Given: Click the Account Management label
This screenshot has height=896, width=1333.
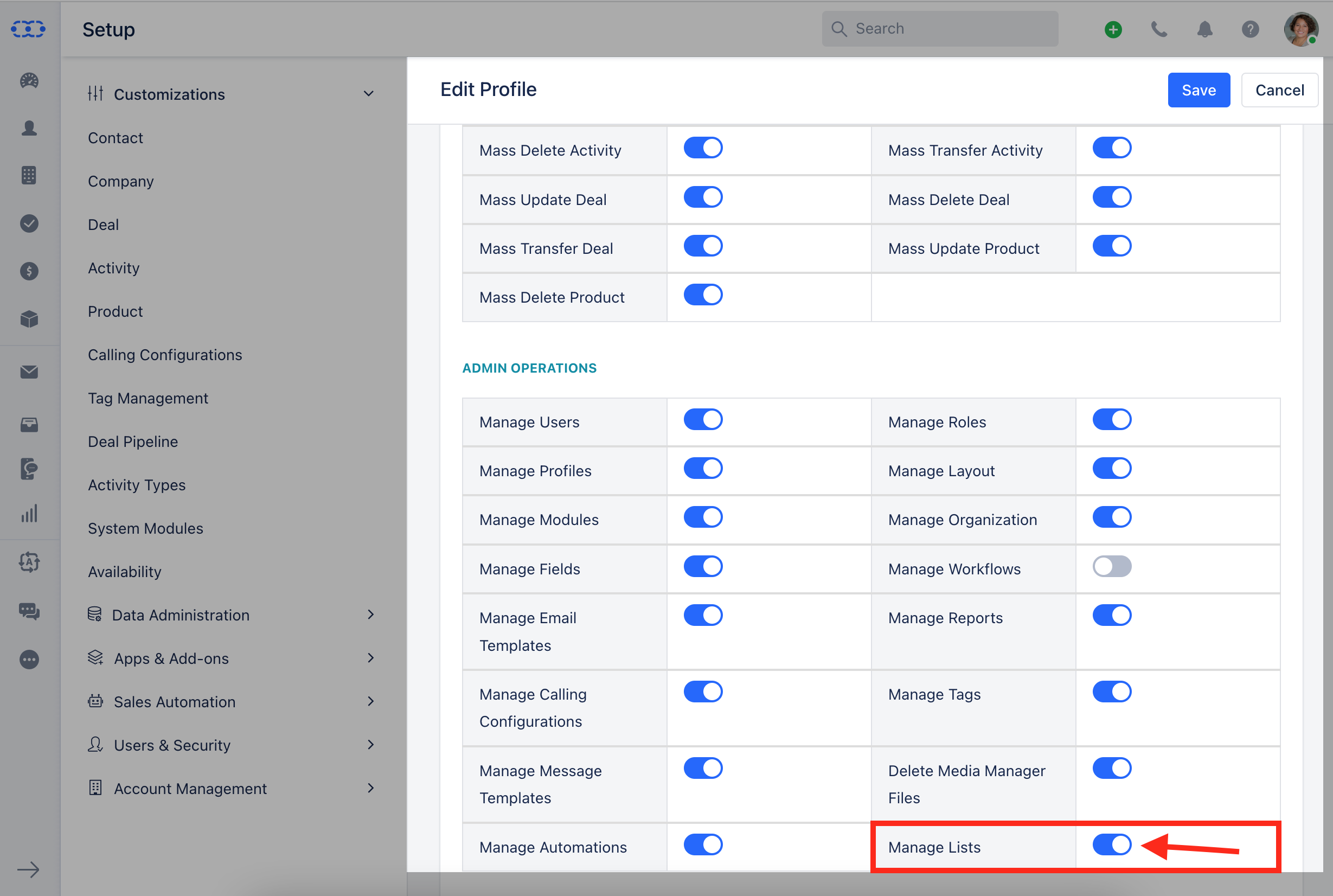Looking at the screenshot, I should coord(190,789).
